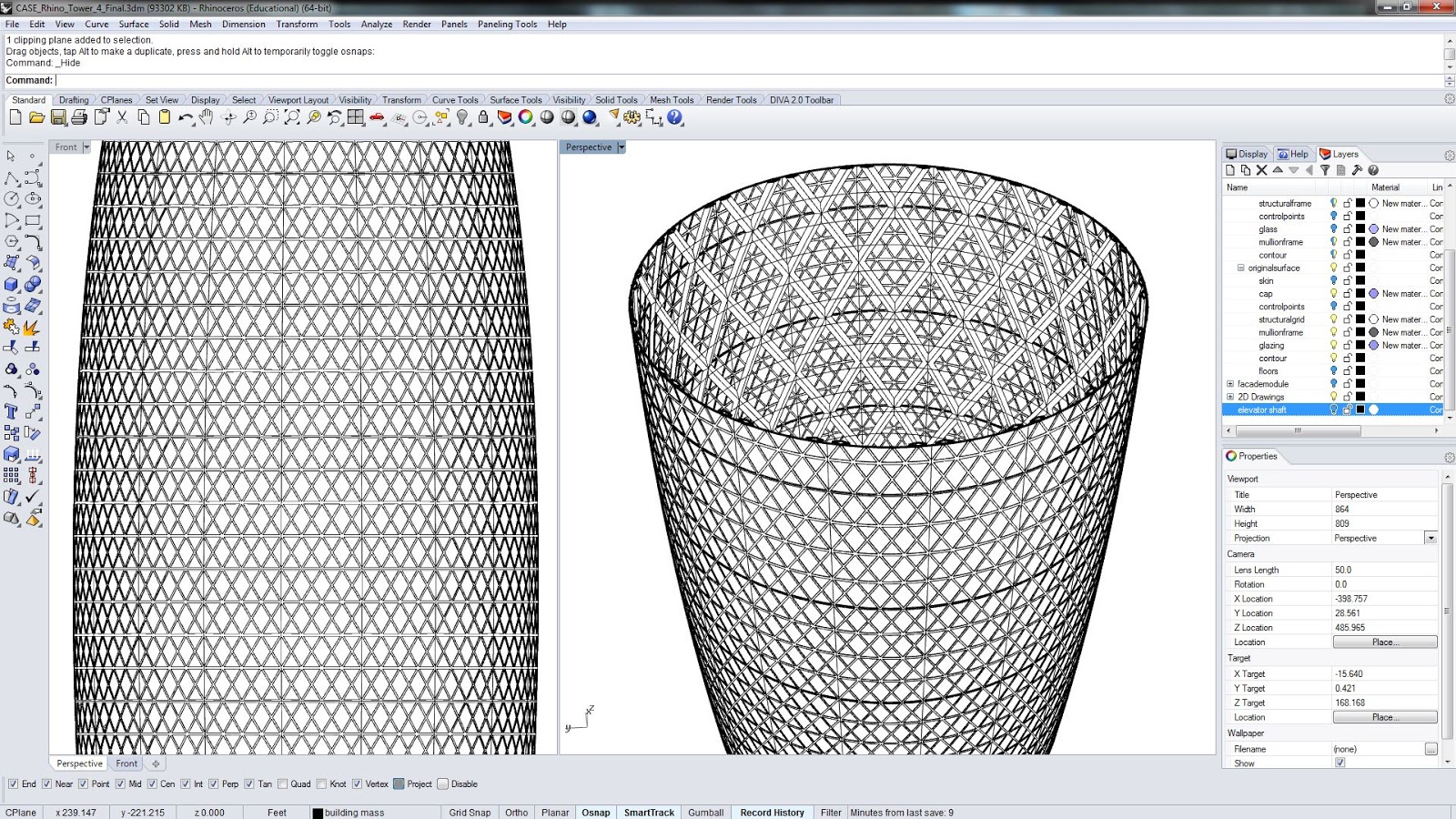Enable the Quad osnap checkbox
The width and height of the screenshot is (1456, 819).
(283, 784)
